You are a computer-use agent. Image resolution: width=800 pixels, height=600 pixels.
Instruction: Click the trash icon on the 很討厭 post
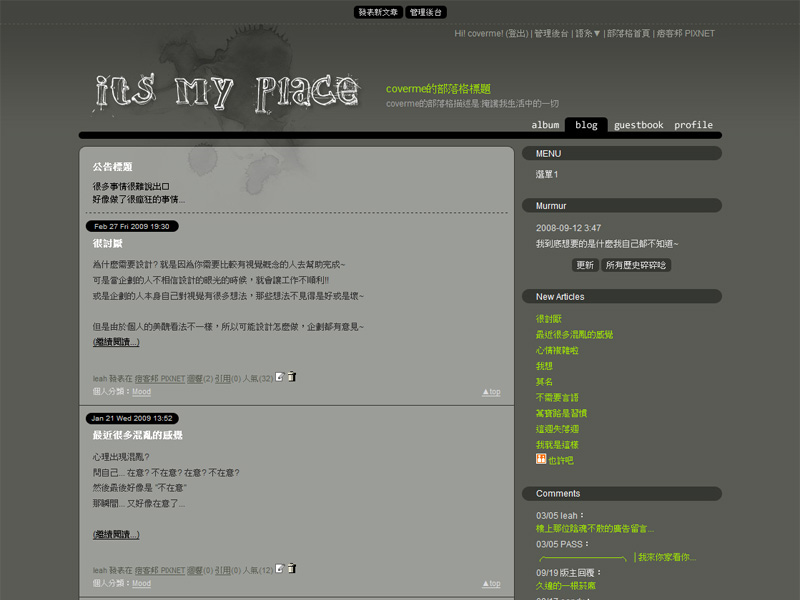pyautogui.click(x=292, y=377)
